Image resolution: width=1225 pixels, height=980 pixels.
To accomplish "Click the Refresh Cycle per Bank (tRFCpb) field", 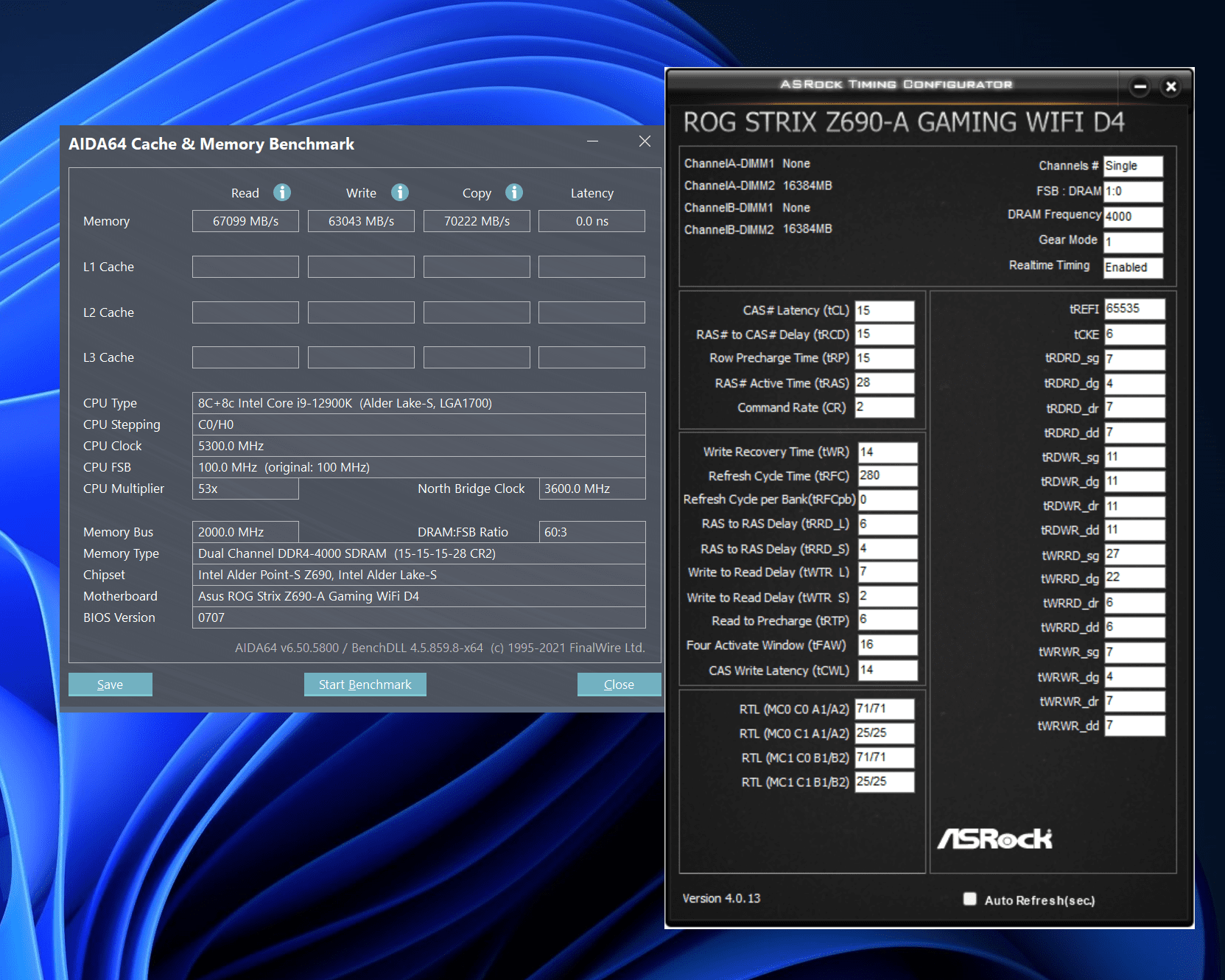I will 888,500.
